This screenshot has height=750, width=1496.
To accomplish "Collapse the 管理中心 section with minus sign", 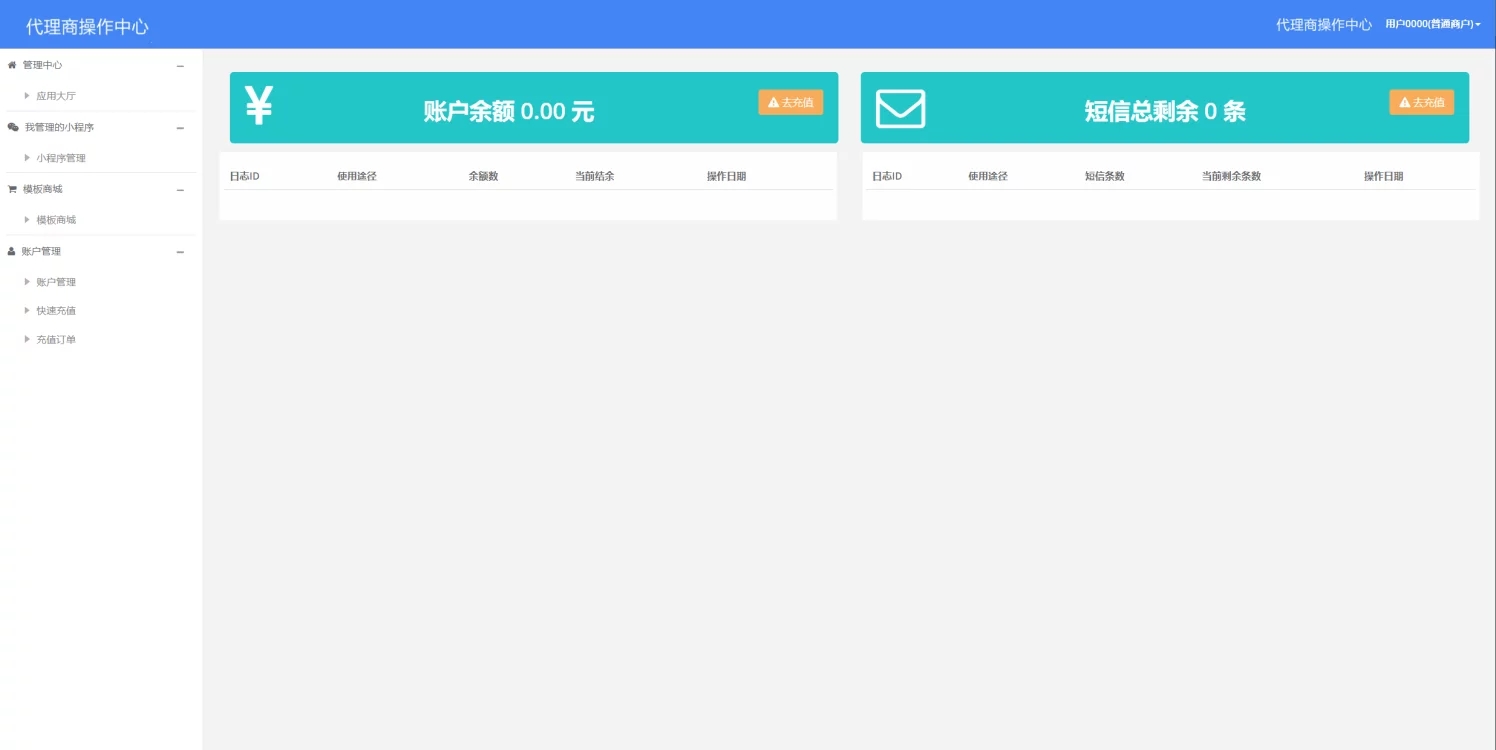I will 180,66.
